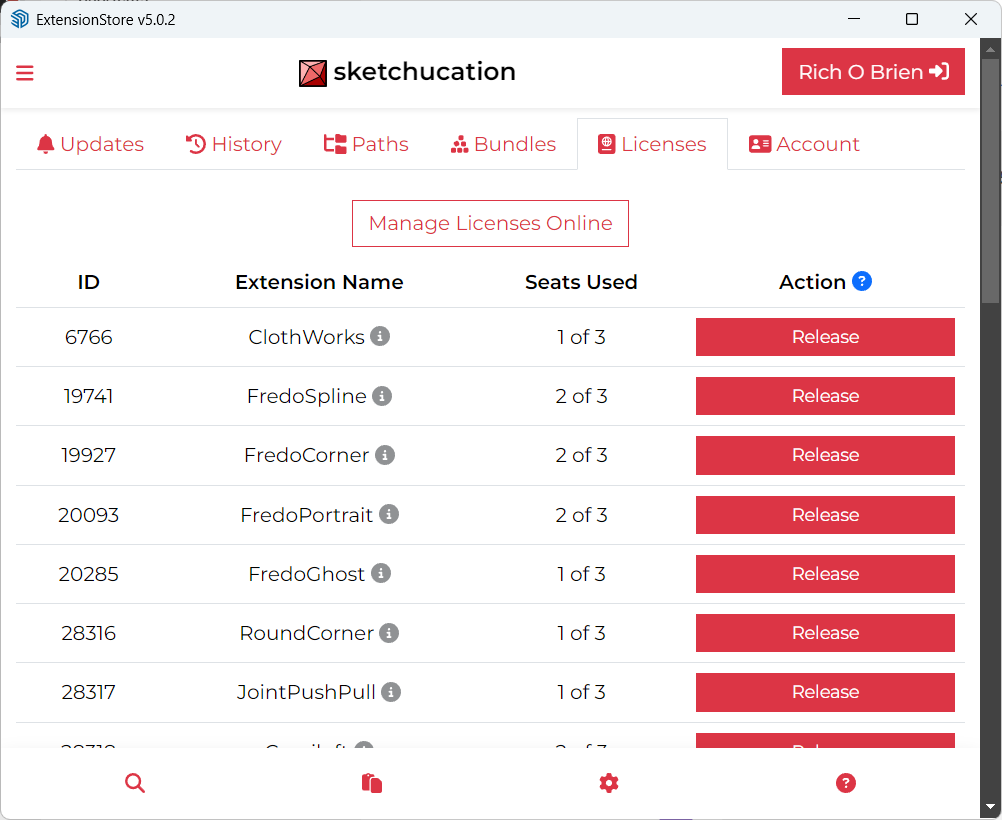1002x820 pixels.
Task: Click the FredoPortrait info icon
Action: tap(389, 514)
